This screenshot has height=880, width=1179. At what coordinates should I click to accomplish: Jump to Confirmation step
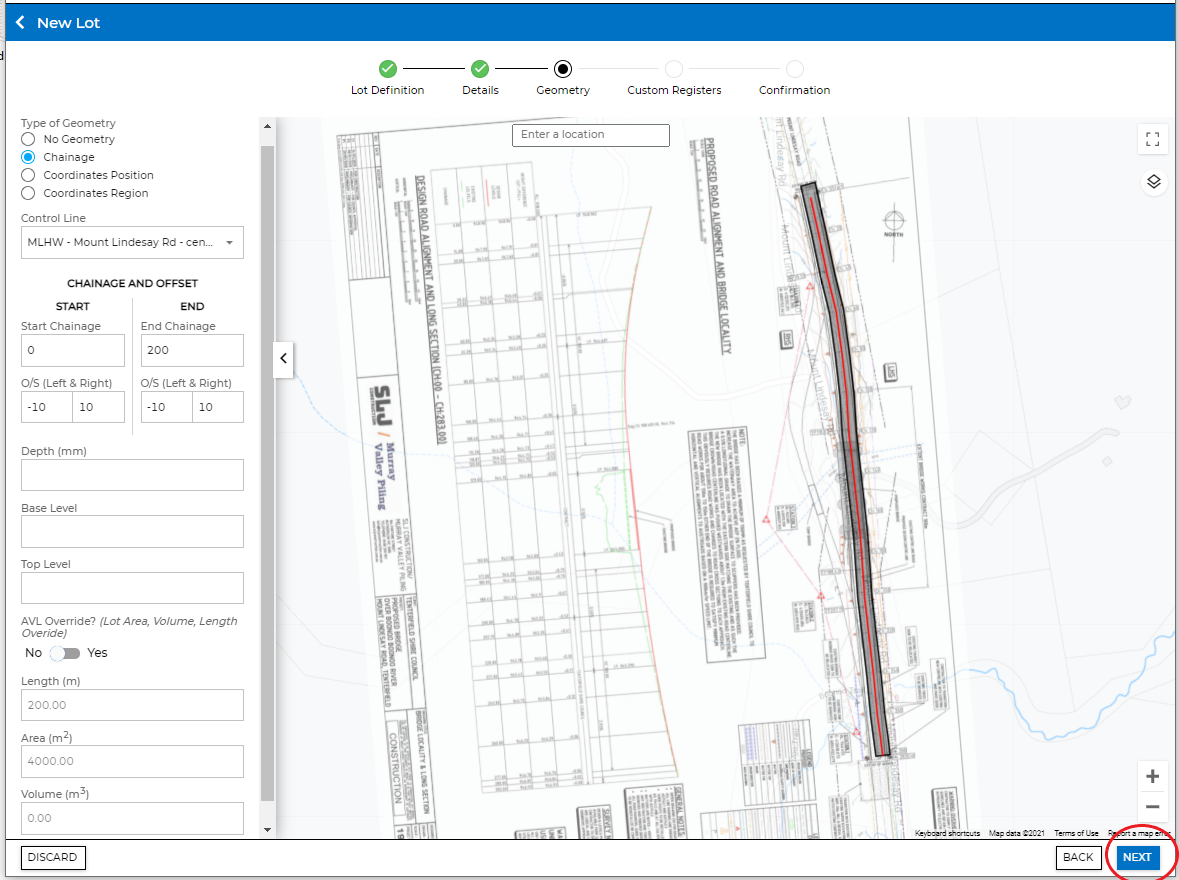point(794,69)
